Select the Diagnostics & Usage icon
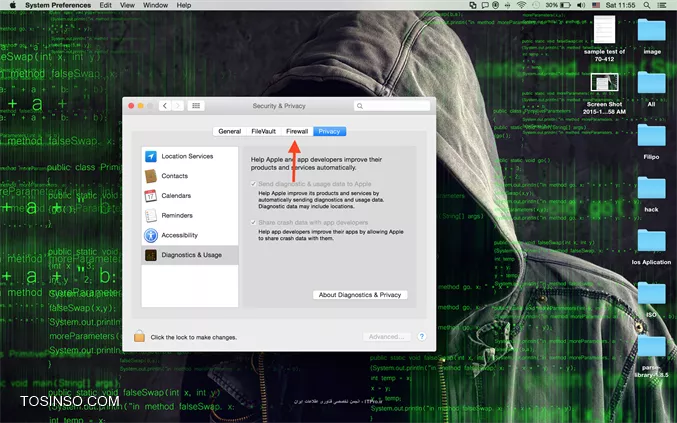The height and width of the screenshot is (423, 677). tap(151, 255)
